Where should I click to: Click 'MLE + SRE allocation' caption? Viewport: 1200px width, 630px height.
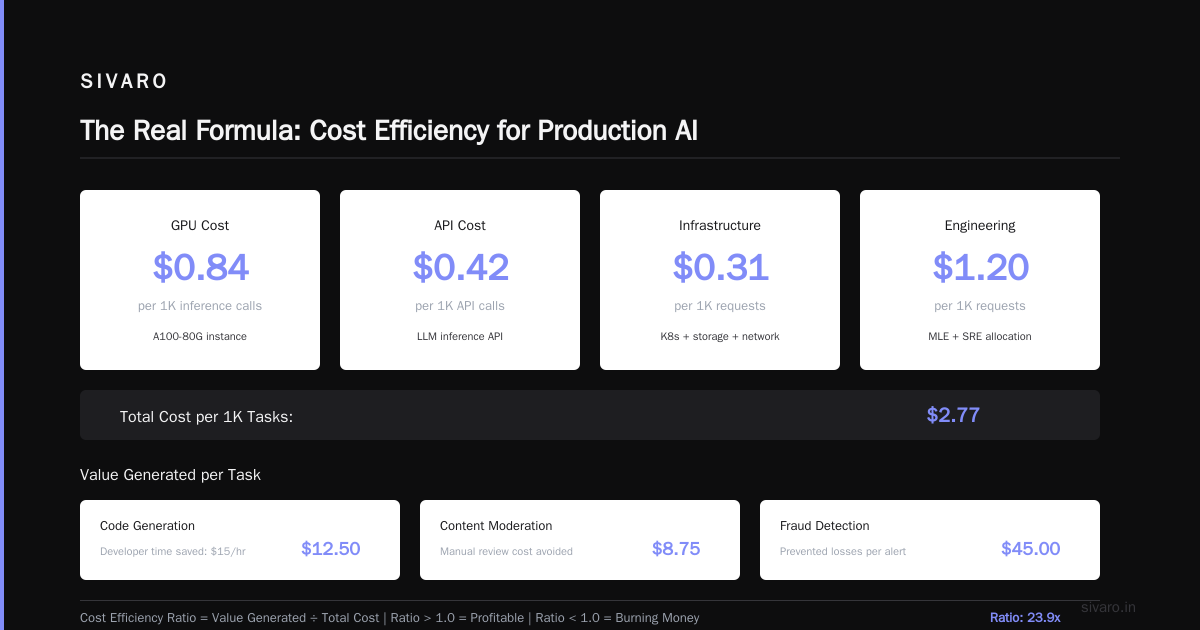[x=980, y=337]
